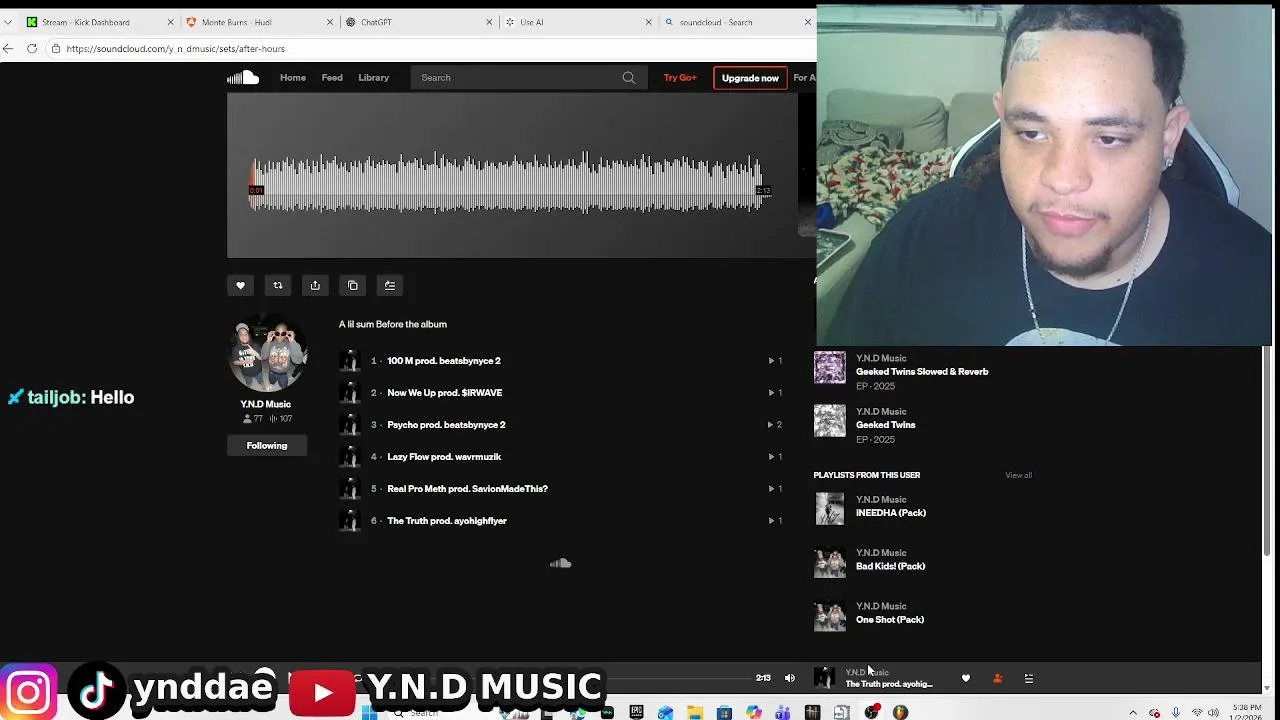The image size is (1280, 720).
Task: Expand the system tray hidden icons chevron
Action: (x=1133, y=713)
